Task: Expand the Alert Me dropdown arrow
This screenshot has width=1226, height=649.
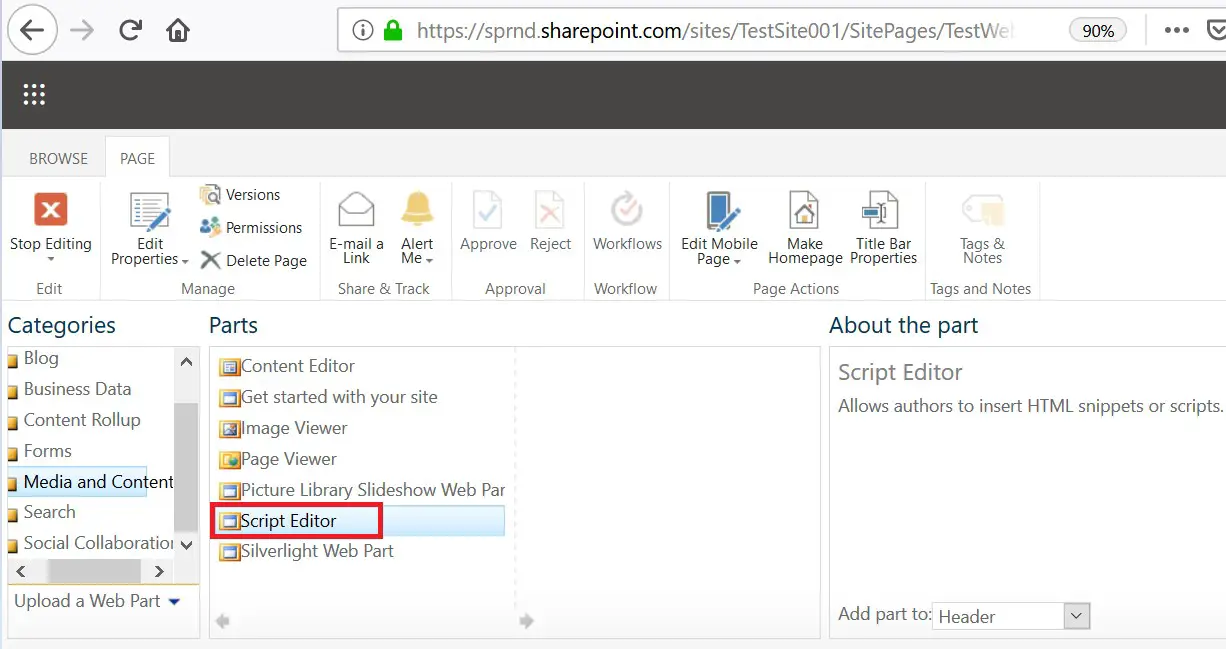Action: click(x=429, y=261)
